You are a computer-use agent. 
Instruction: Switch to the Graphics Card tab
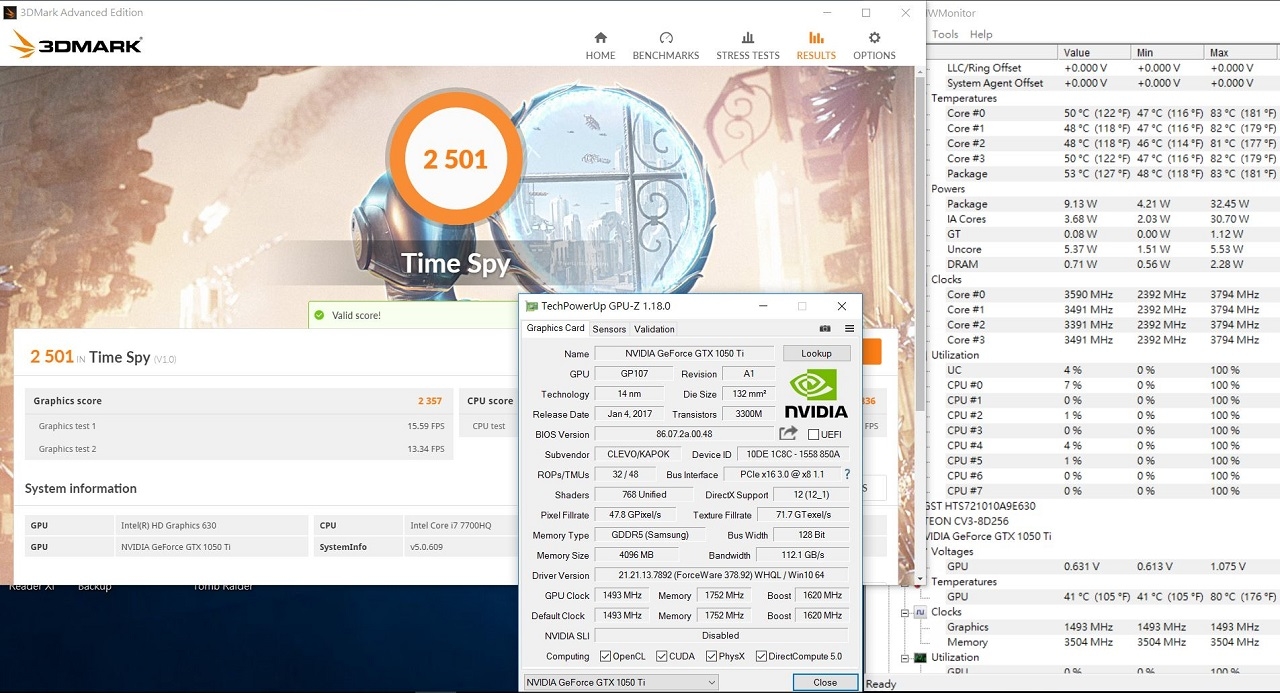coord(555,328)
